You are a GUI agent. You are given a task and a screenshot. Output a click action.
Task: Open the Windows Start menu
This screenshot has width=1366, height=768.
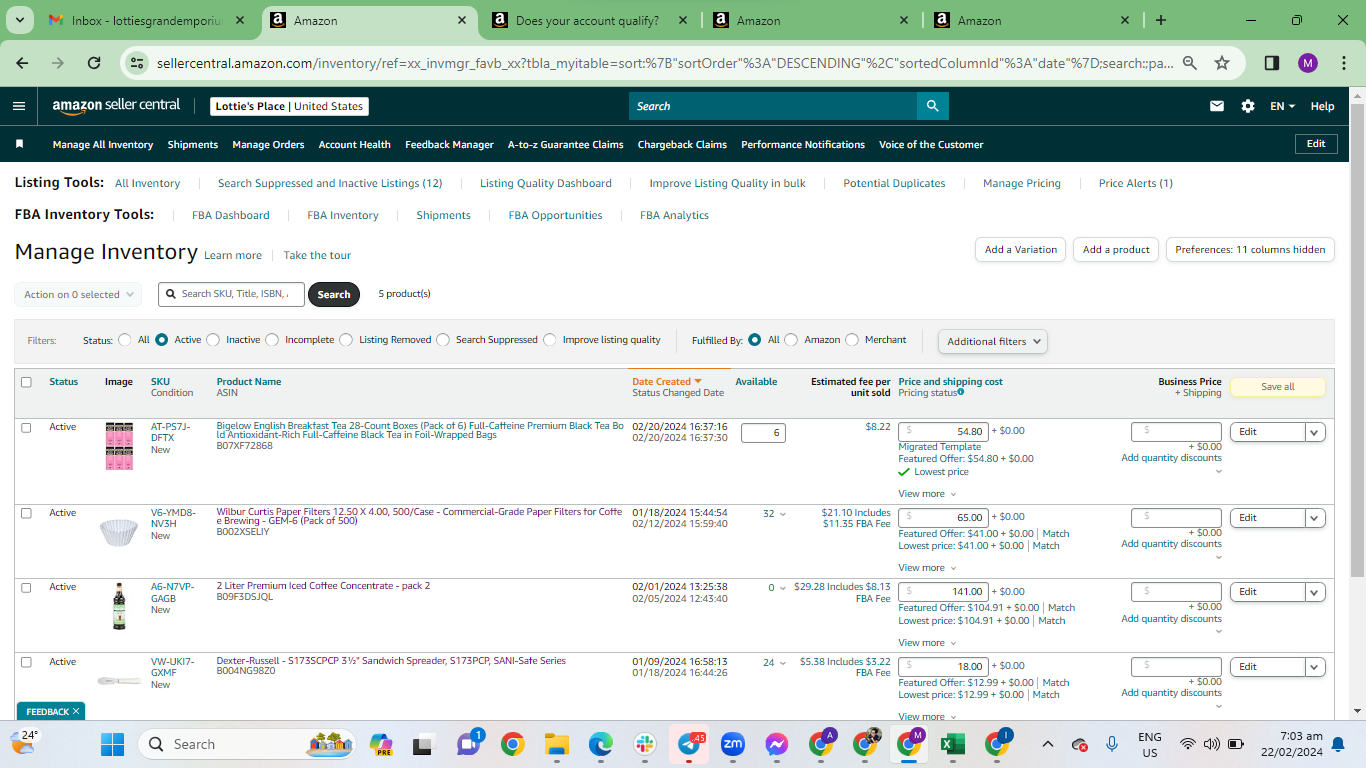(112, 744)
